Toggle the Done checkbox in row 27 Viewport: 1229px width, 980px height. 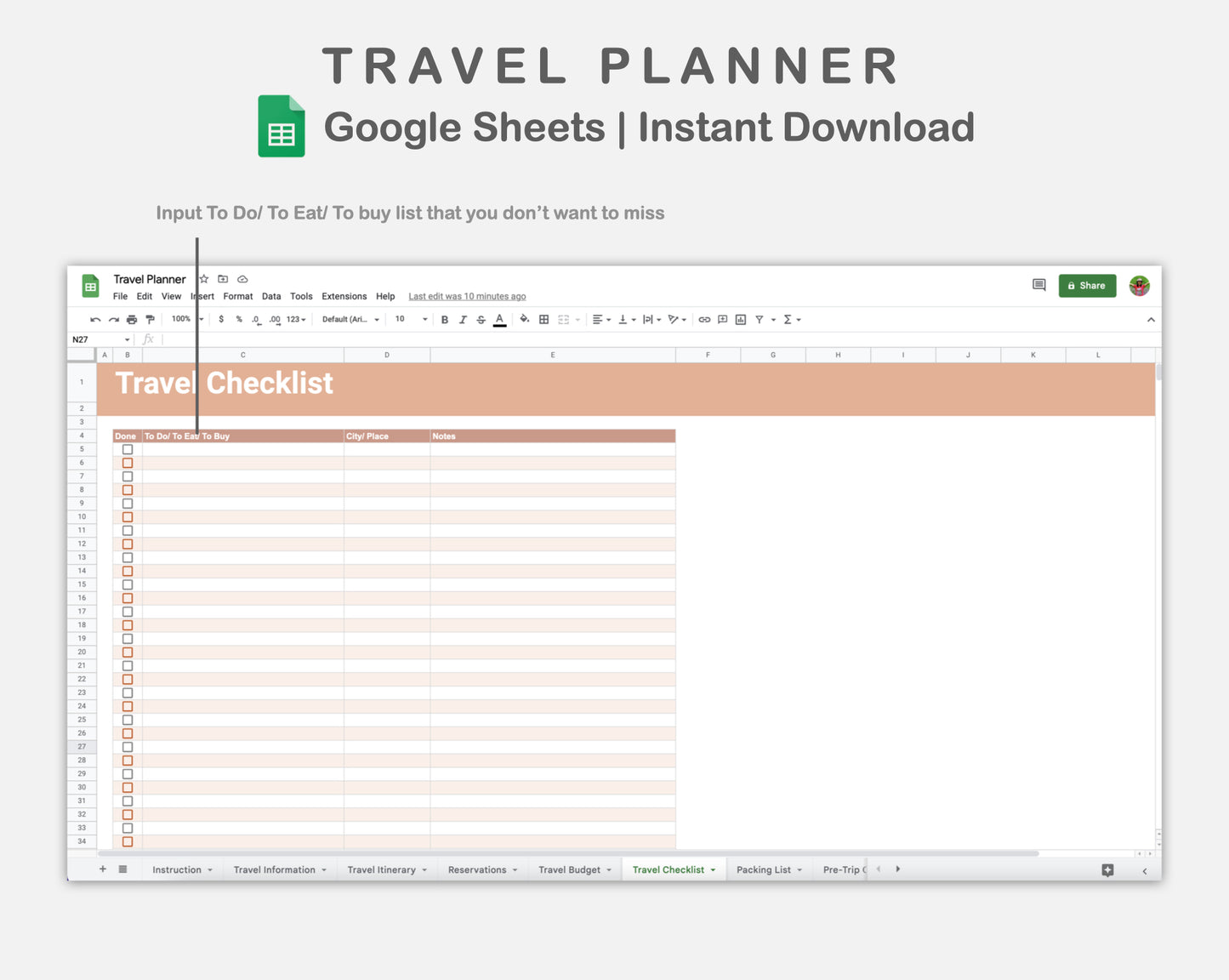(128, 747)
